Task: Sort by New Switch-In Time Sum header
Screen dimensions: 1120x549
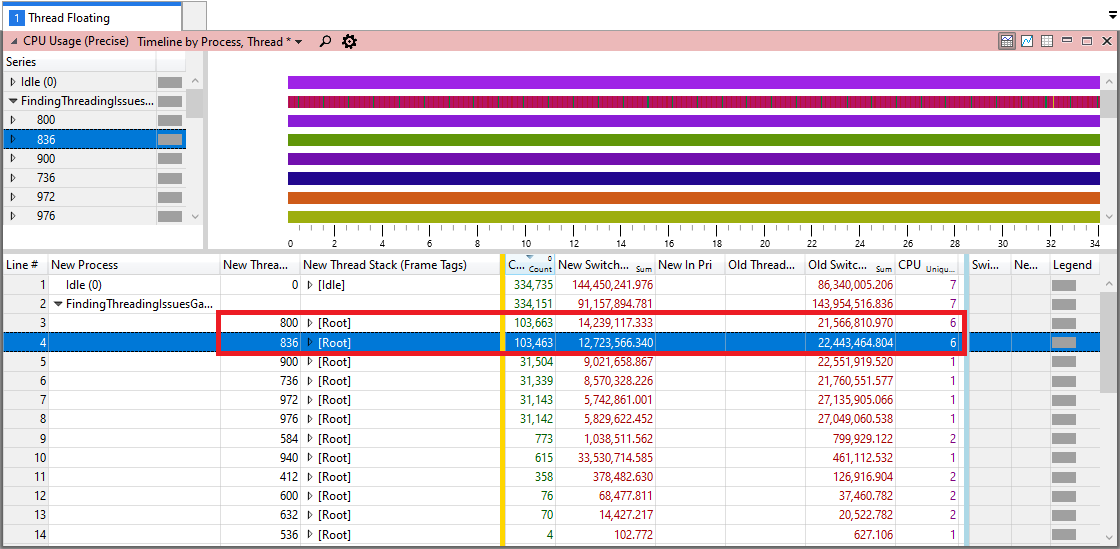Action: [x=605, y=265]
